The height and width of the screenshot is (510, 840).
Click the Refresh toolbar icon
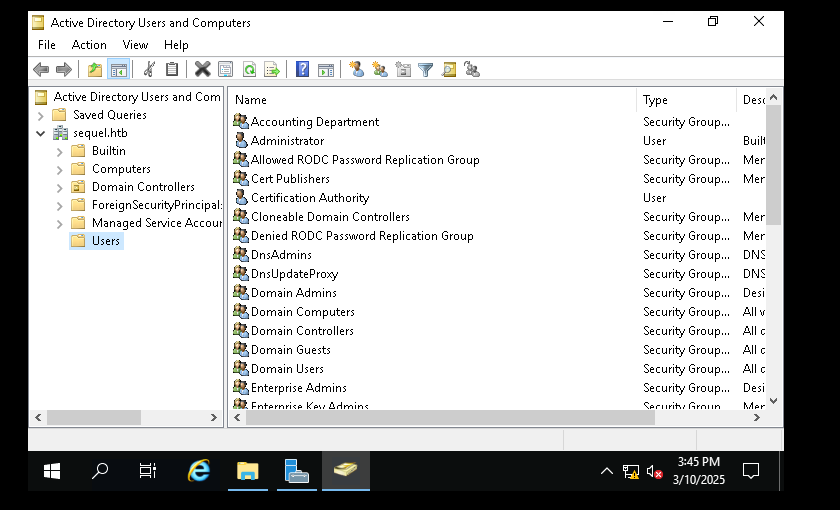249,69
